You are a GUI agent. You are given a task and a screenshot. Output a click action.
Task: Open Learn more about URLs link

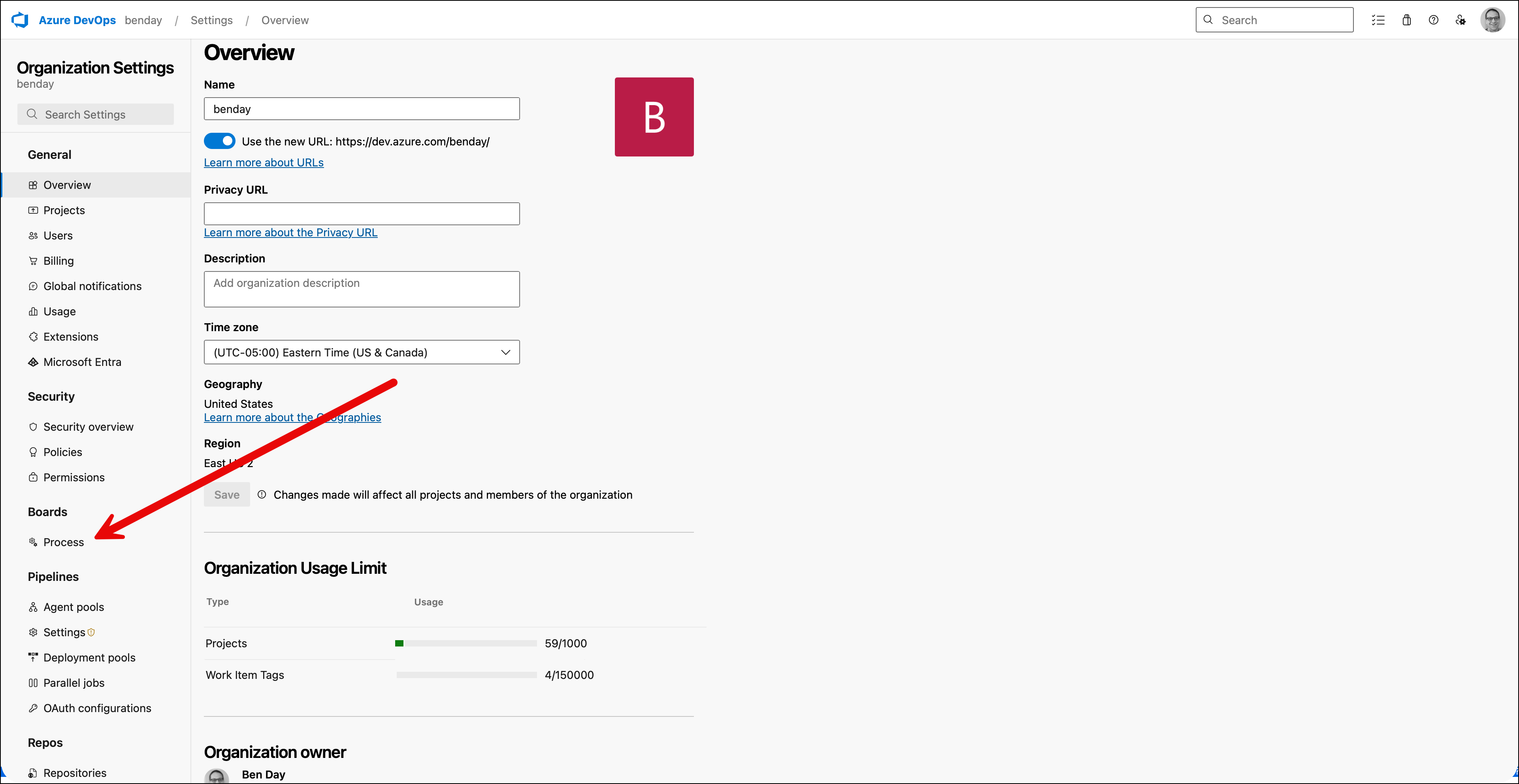[x=264, y=162]
